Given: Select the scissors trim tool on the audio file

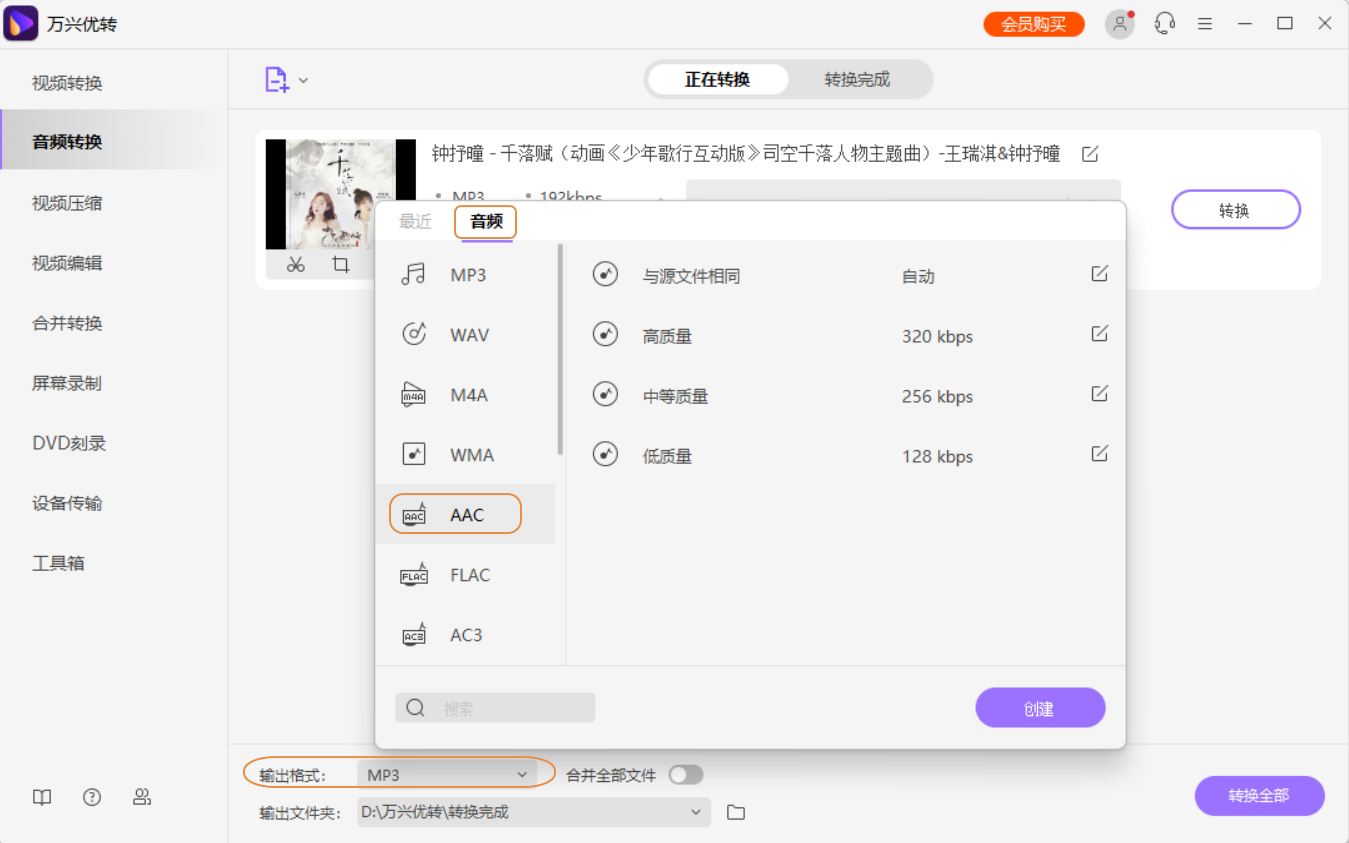Looking at the screenshot, I should (x=295, y=264).
